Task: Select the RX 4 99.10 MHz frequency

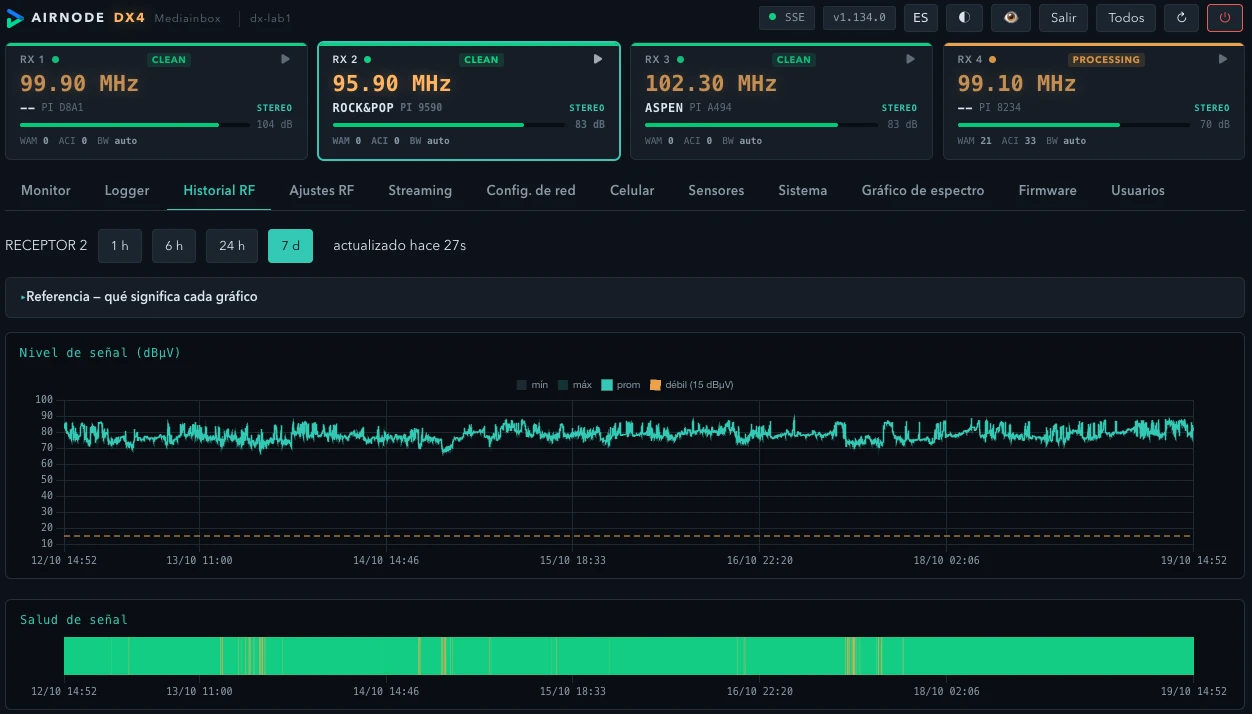Action: click(1017, 84)
